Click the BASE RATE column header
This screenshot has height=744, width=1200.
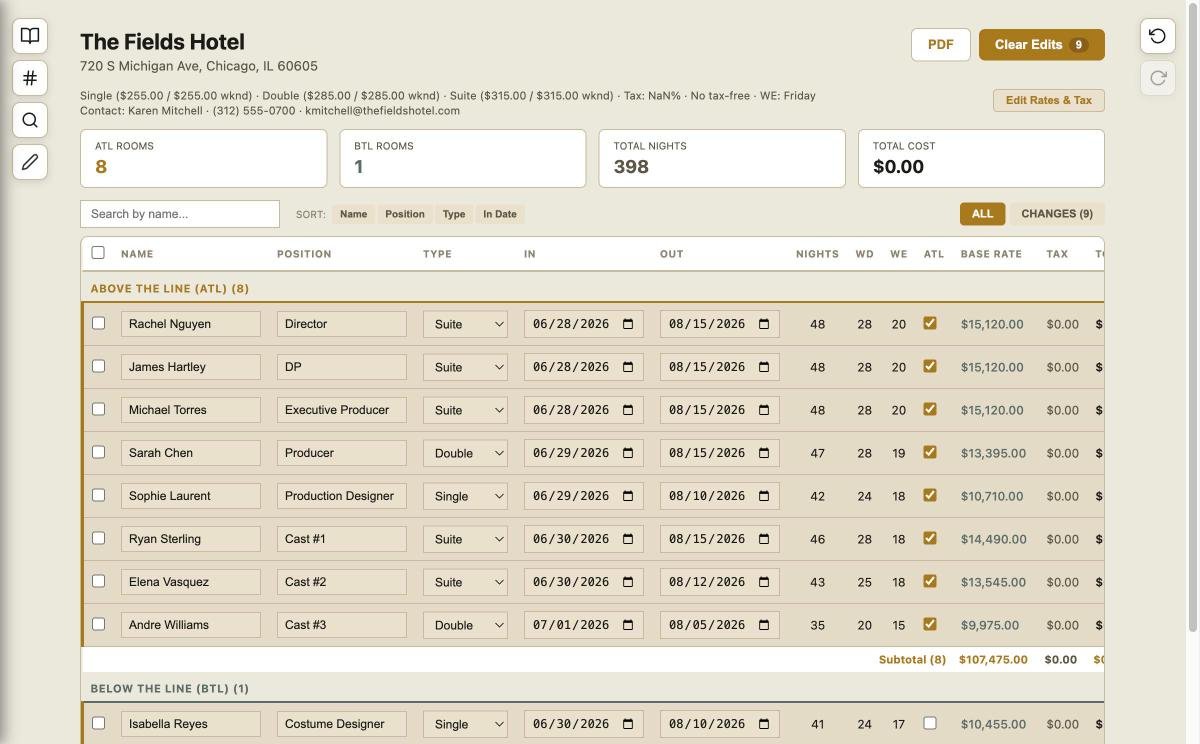pyautogui.click(x=991, y=254)
